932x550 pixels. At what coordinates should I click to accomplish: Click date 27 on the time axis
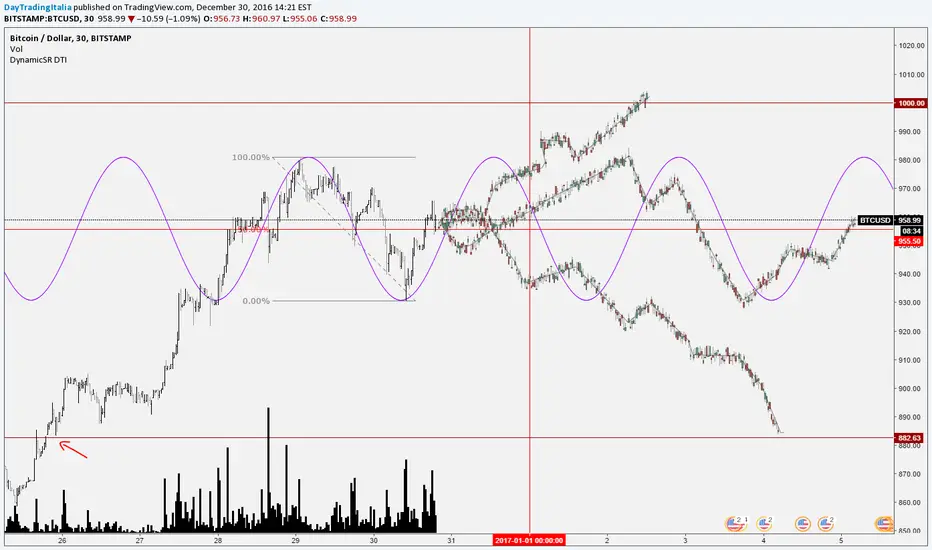140,540
